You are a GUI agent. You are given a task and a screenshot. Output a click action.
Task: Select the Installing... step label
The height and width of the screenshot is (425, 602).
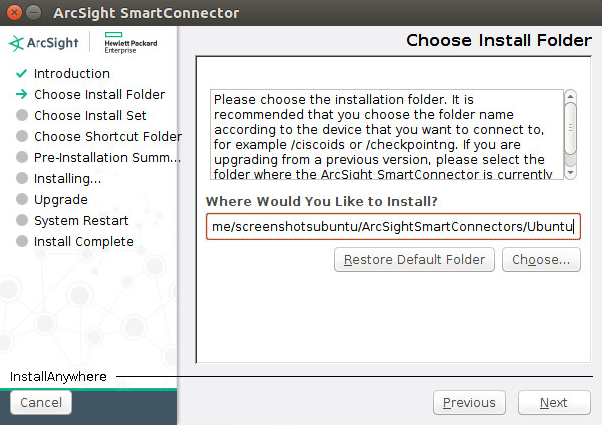(67, 179)
